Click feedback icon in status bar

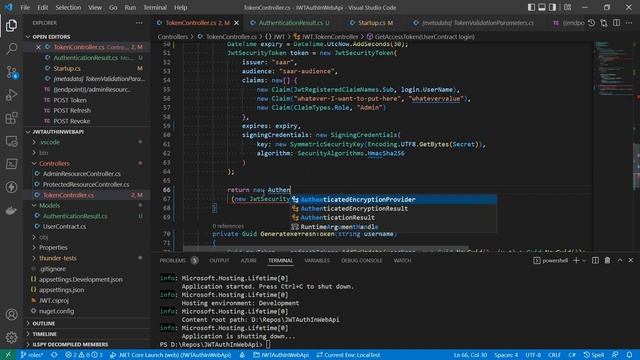point(615,355)
